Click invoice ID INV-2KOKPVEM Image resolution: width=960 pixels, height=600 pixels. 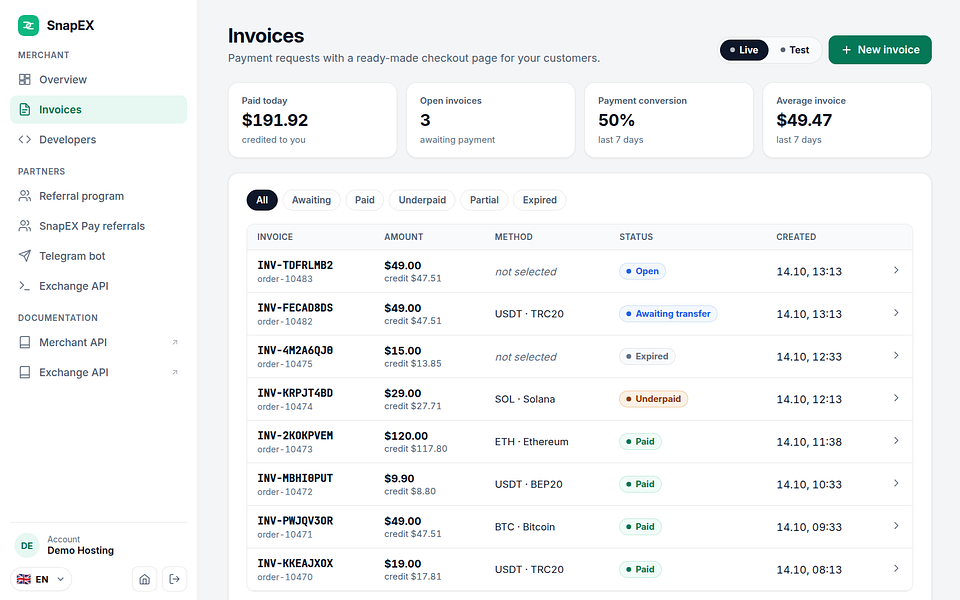coord(295,435)
